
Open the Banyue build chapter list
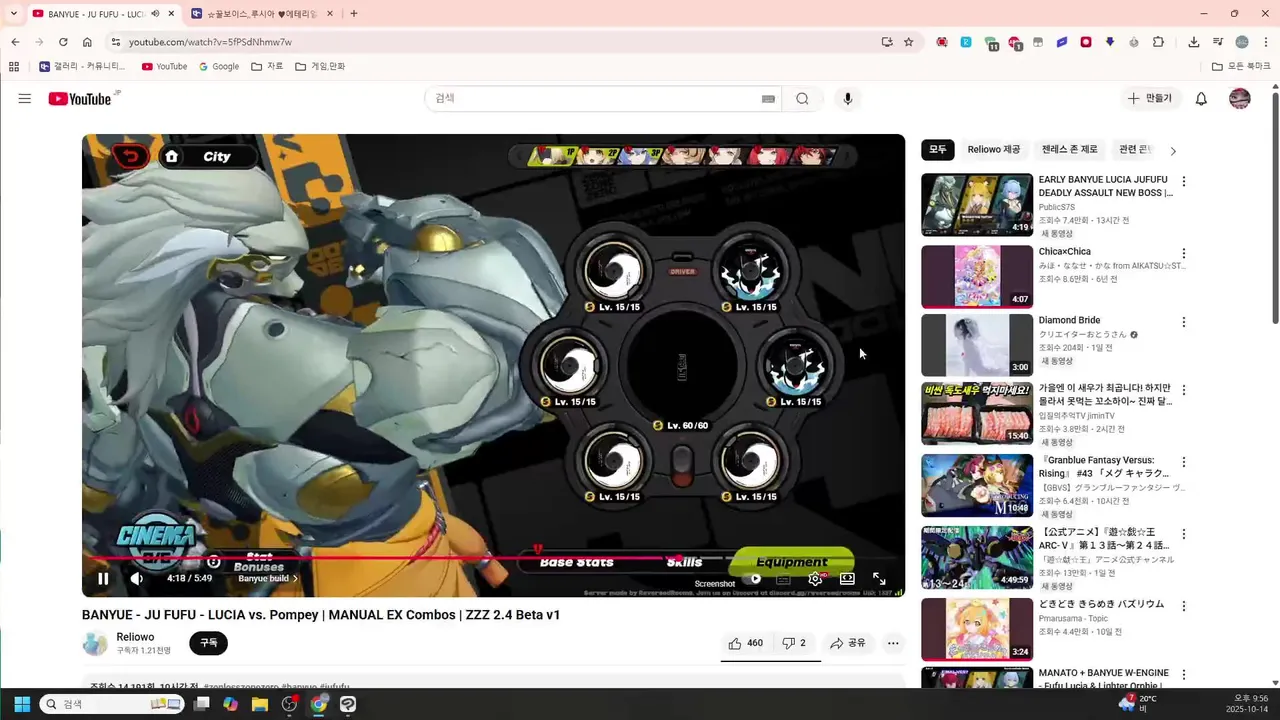[268, 578]
